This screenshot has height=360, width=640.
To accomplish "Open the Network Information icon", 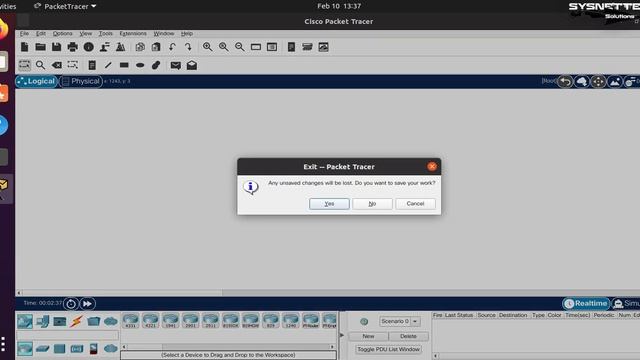I will 89,47.
